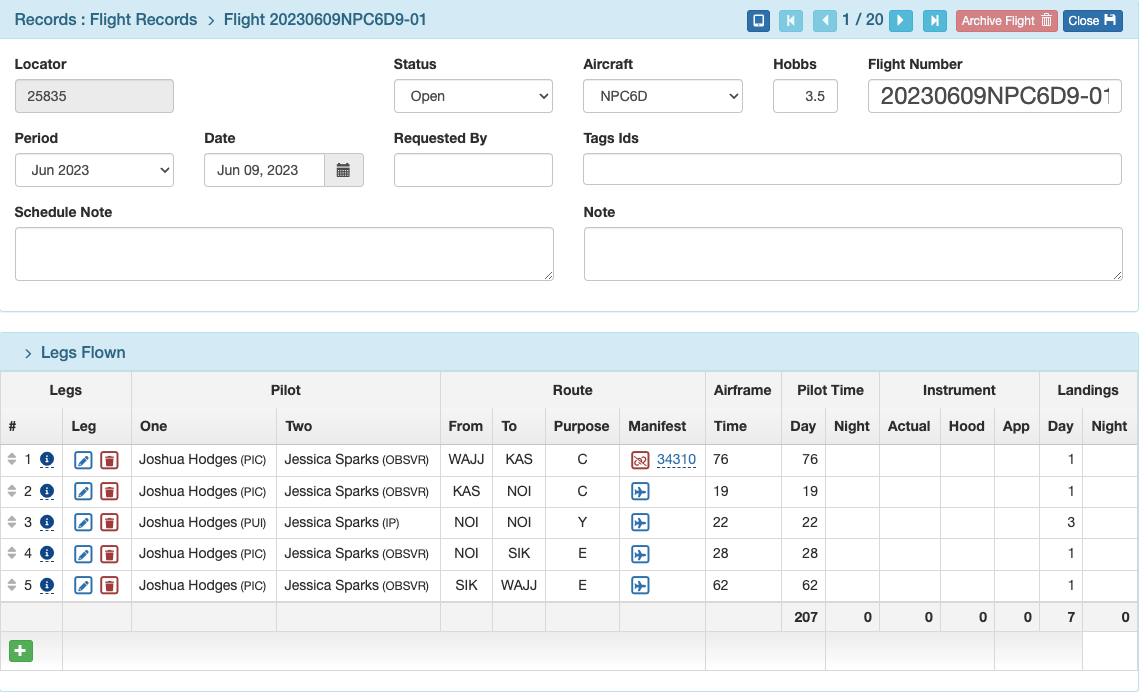Jump to the first flight record
Image resolution: width=1140 pixels, height=692 pixels.
point(791,20)
